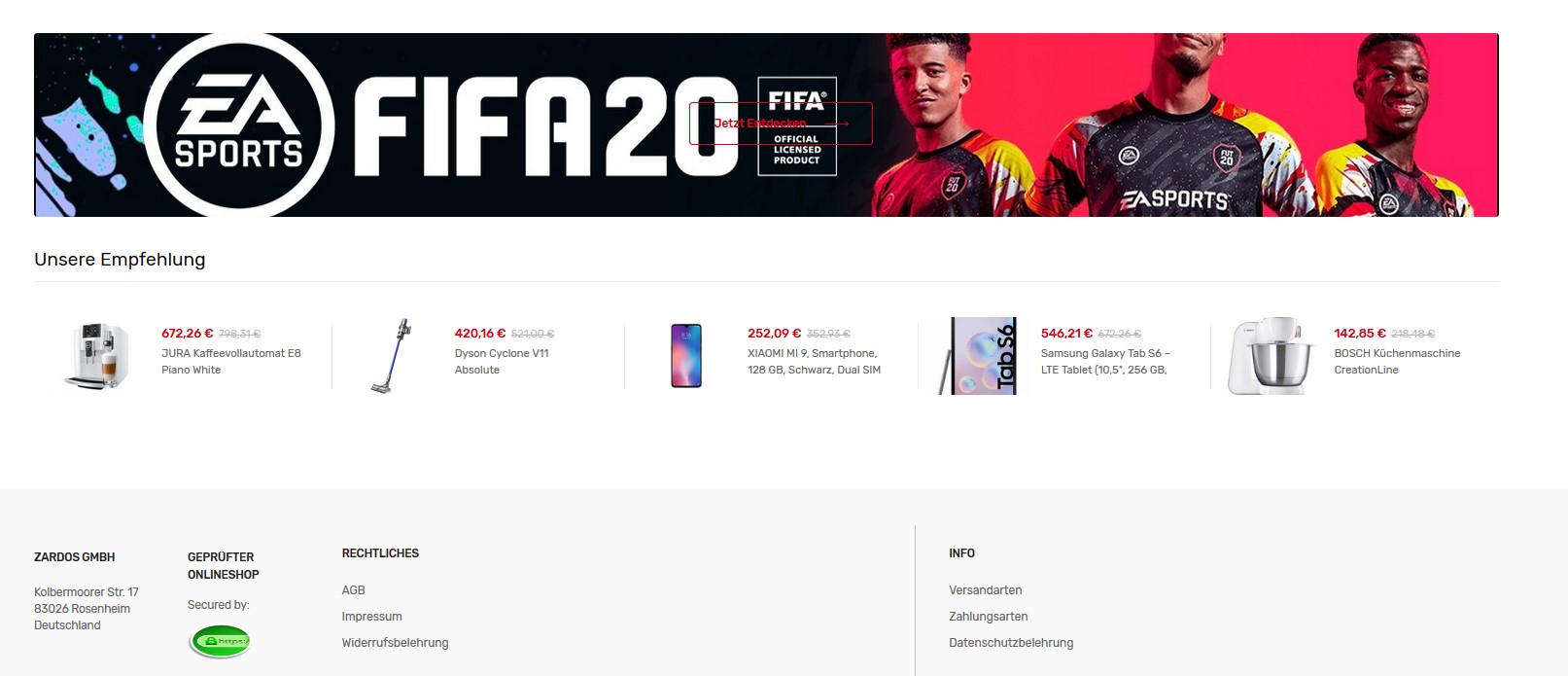
Task: Click the Samsung Galaxy Tab S6 image
Action: pos(978,356)
